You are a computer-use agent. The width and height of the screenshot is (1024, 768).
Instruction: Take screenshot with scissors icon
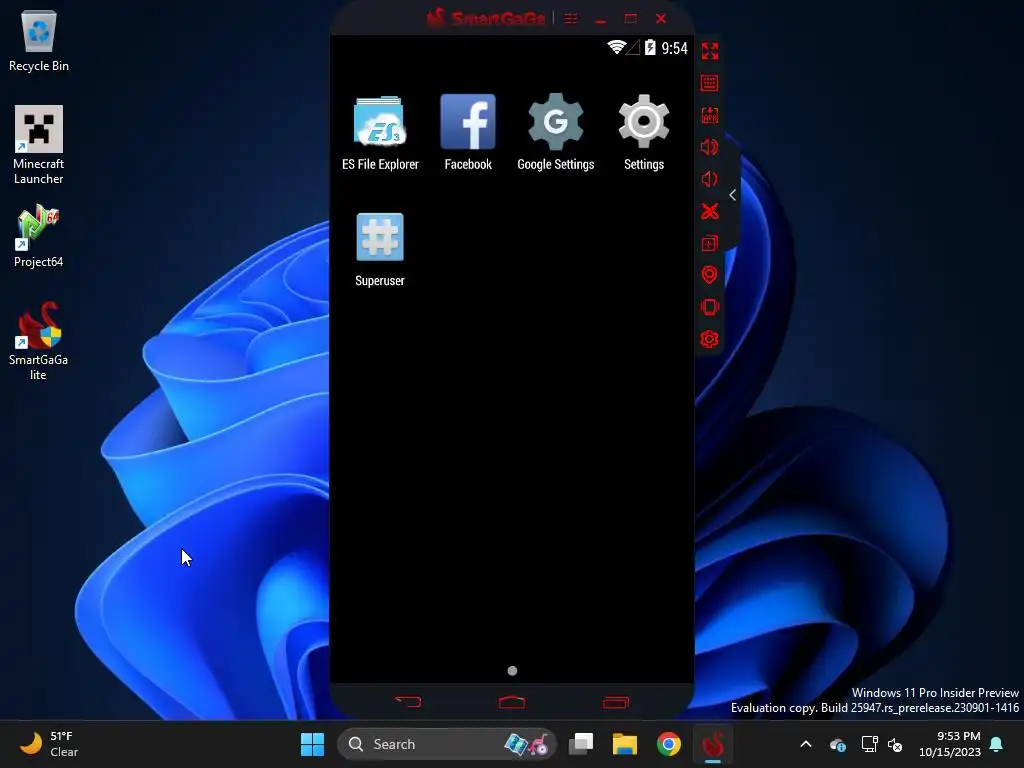point(710,211)
